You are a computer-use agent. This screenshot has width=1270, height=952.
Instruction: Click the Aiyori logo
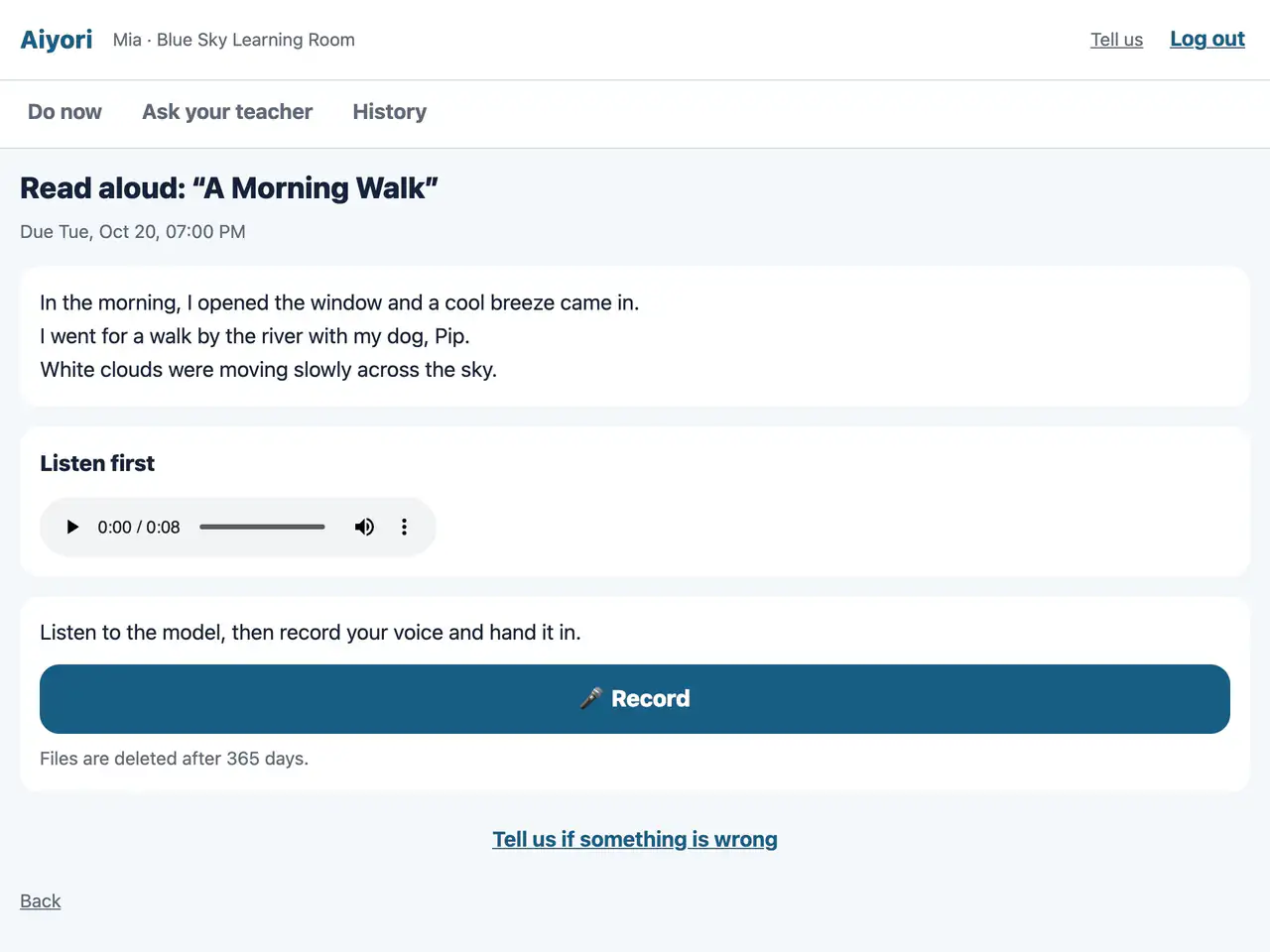[x=57, y=40]
